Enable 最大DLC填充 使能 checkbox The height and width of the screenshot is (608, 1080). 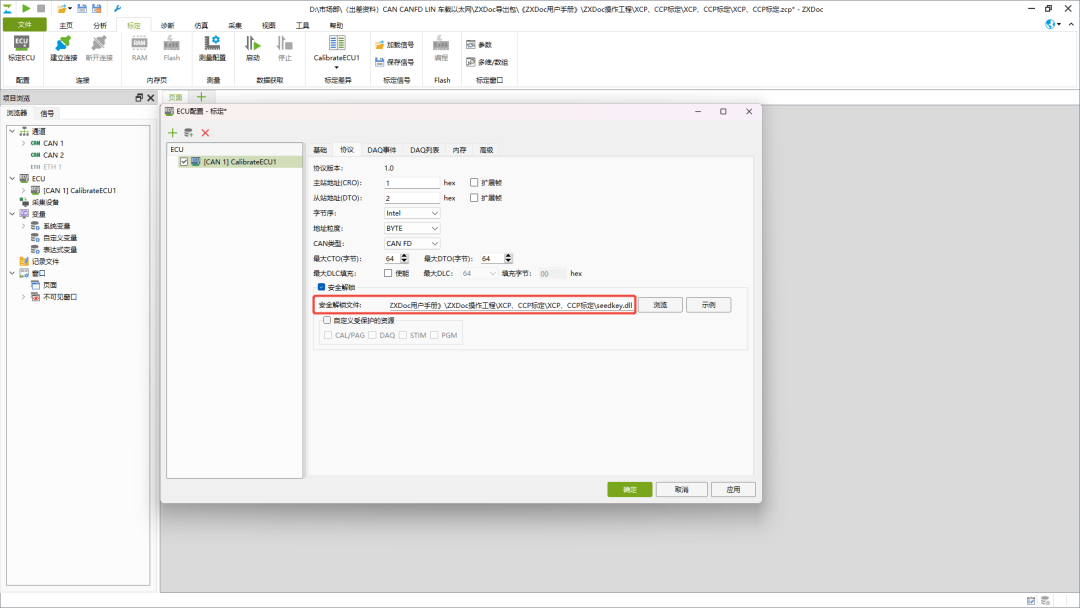[388, 273]
